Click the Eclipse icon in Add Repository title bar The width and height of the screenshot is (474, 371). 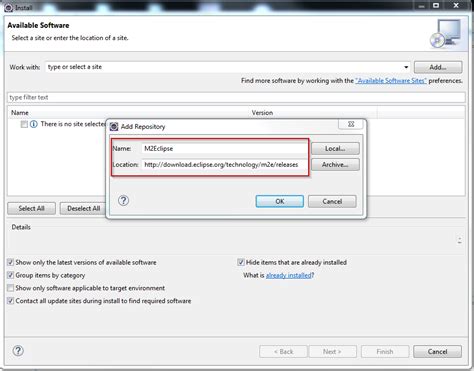[x=114, y=127]
